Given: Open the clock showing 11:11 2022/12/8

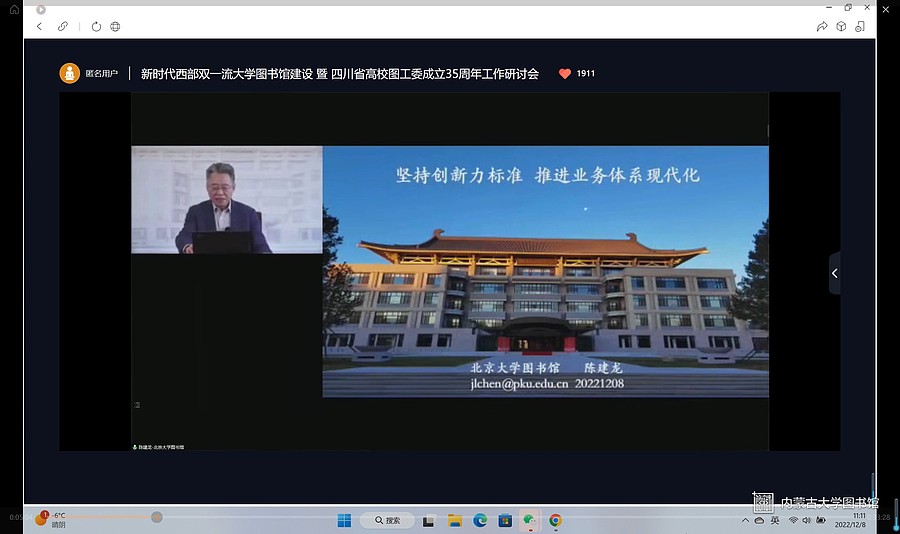Looking at the screenshot, I should tap(851, 520).
